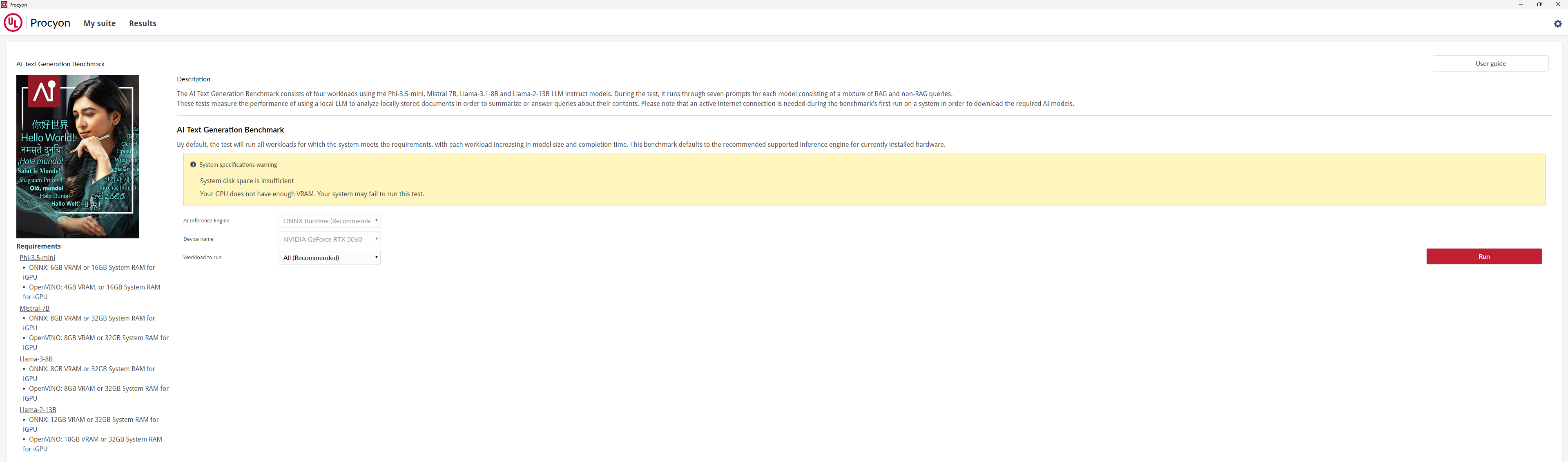Minimize the Procyon window
Screen dimensions: 1568x462
coord(1521,4)
